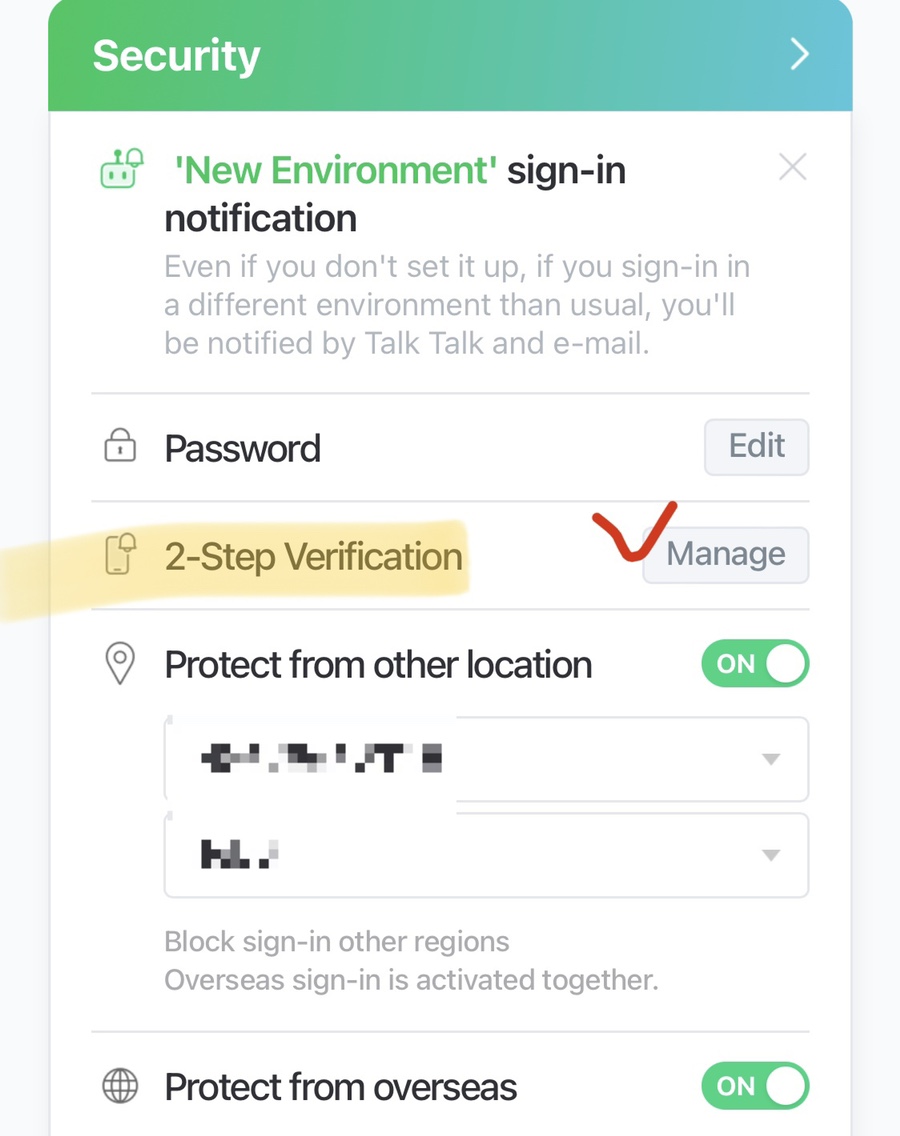Disable the Protect from overseas switch
Viewport: 900px width, 1136px height.
(755, 1086)
